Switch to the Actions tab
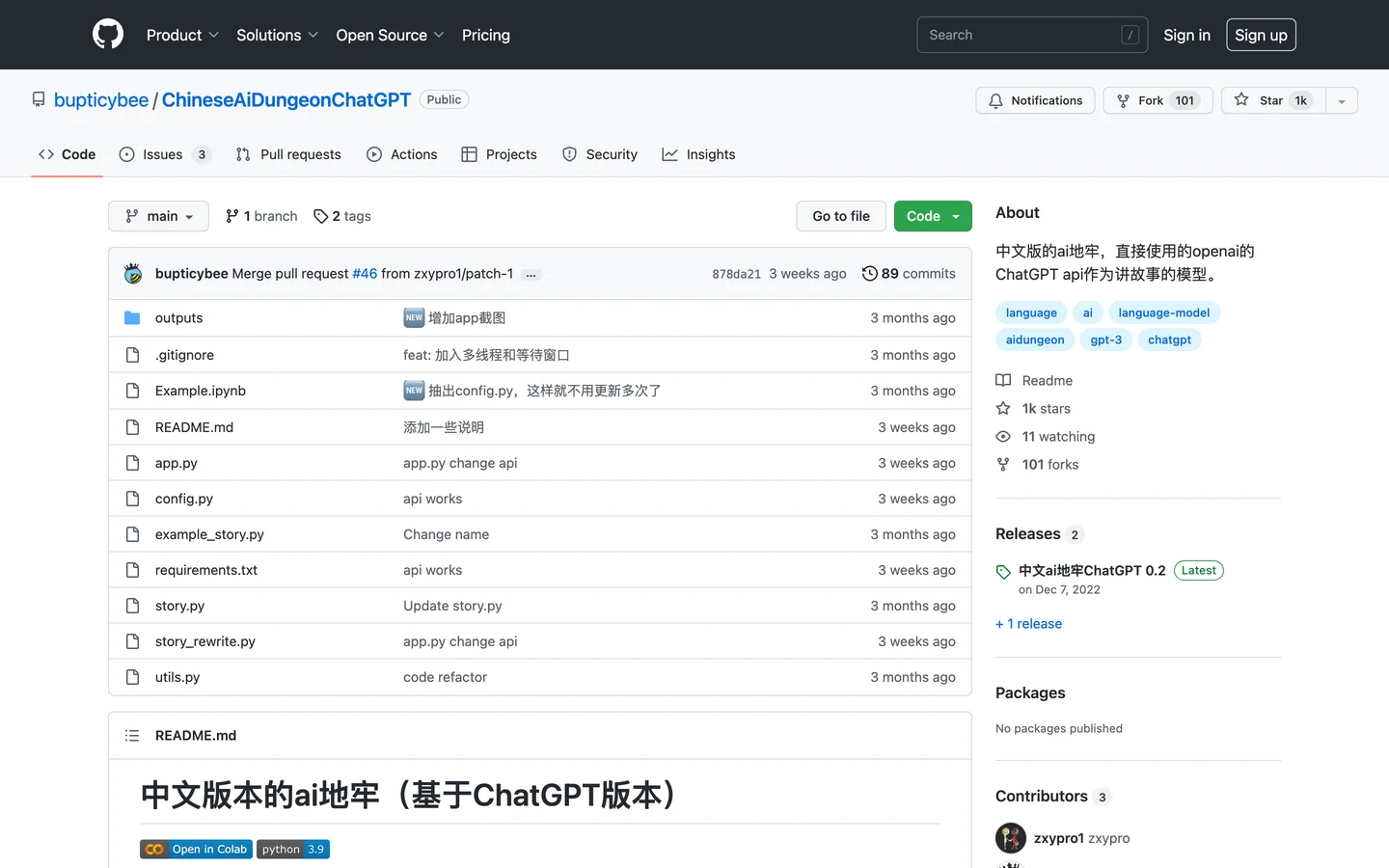1389x868 pixels. point(402,154)
